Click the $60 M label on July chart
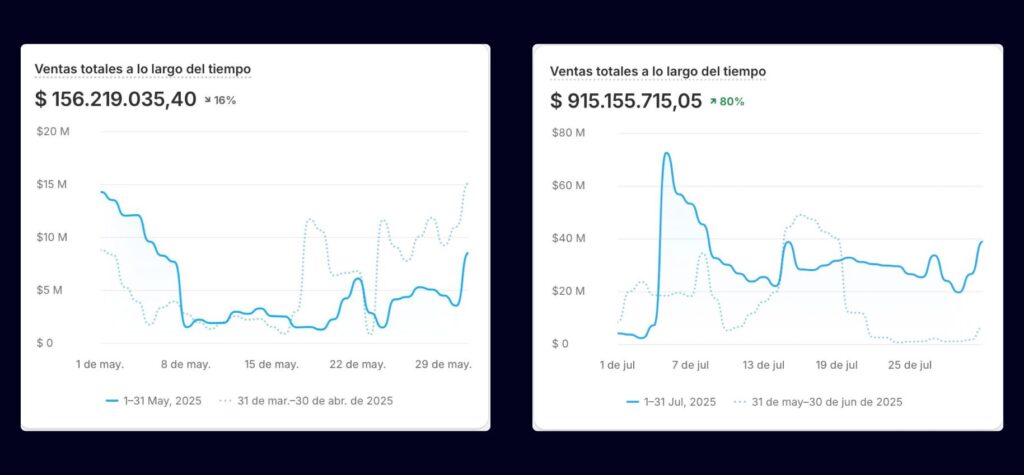Viewport: 1024px width, 475px height. pos(567,186)
